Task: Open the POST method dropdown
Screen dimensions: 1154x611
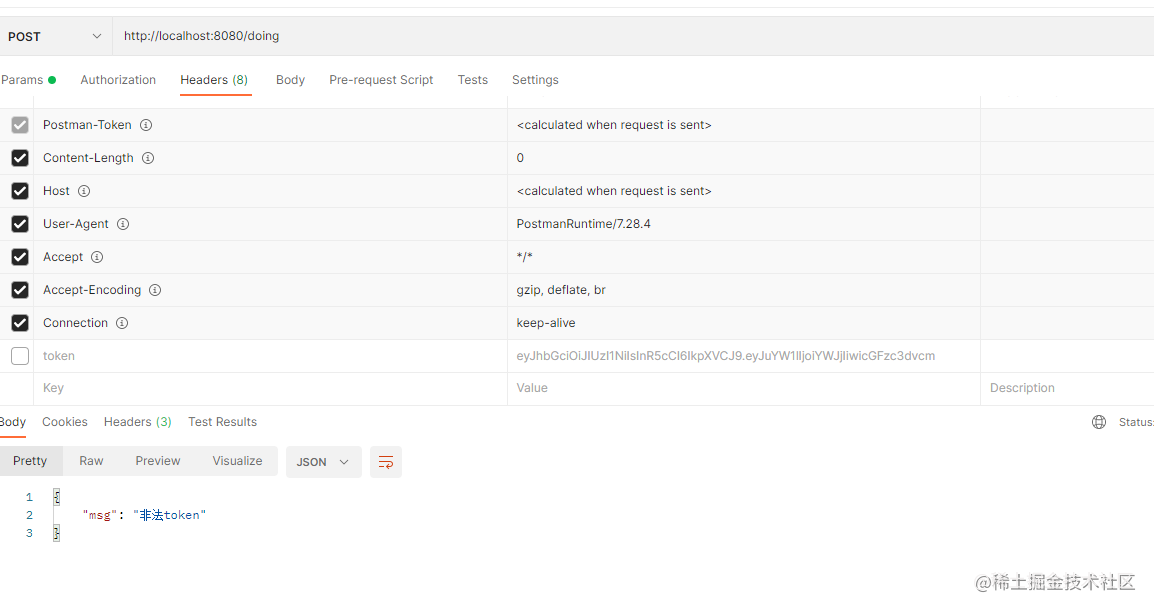Action: point(55,36)
